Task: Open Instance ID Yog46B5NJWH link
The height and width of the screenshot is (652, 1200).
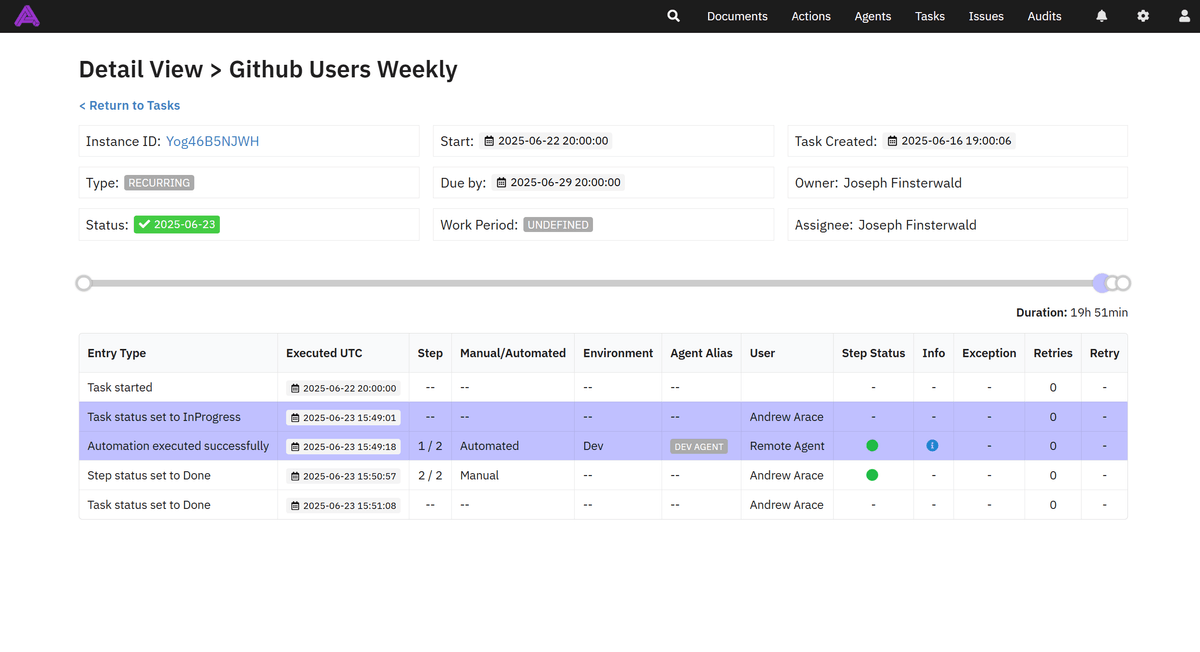Action: (x=212, y=141)
